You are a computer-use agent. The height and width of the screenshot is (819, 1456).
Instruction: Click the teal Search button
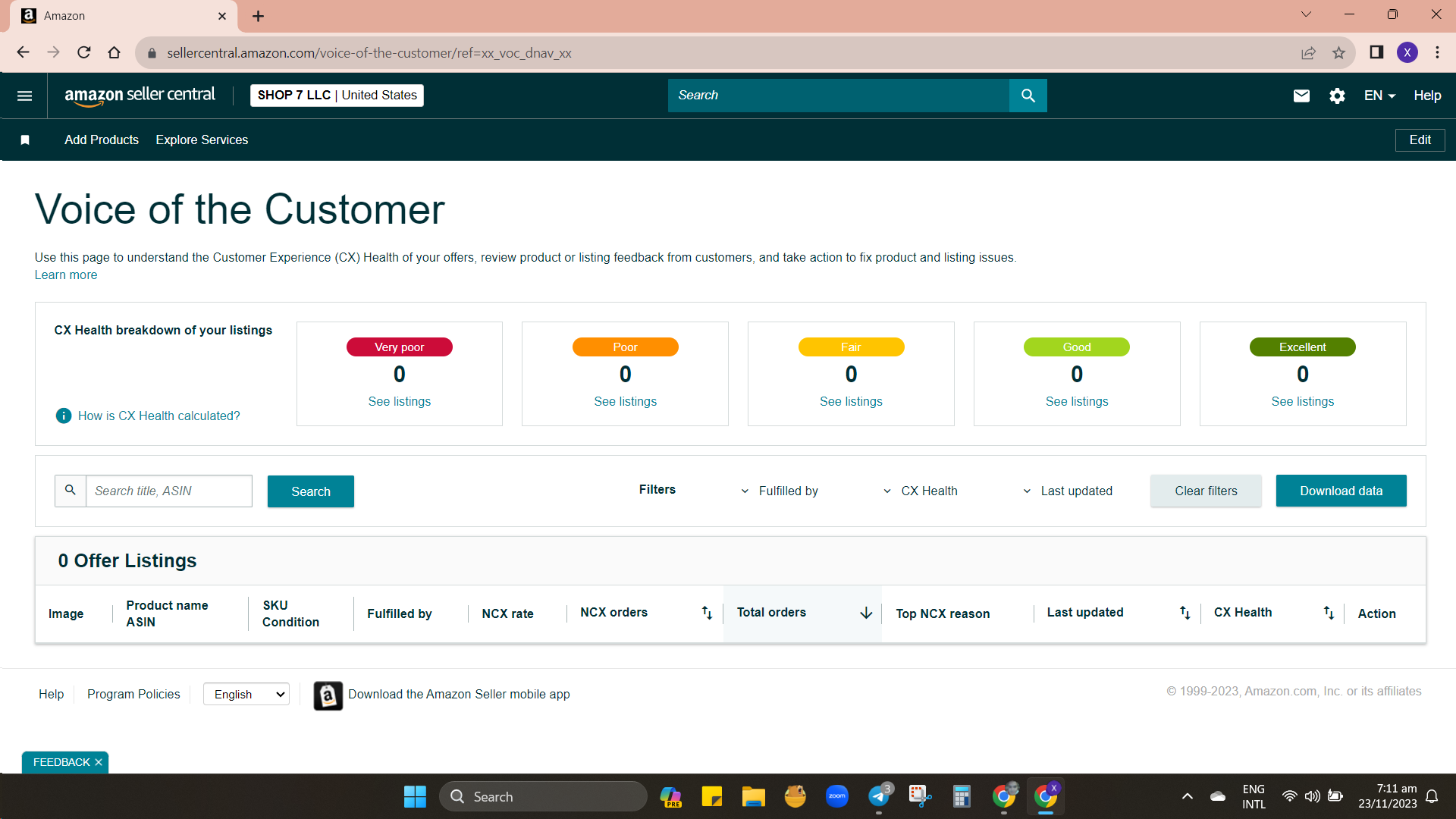click(311, 491)
